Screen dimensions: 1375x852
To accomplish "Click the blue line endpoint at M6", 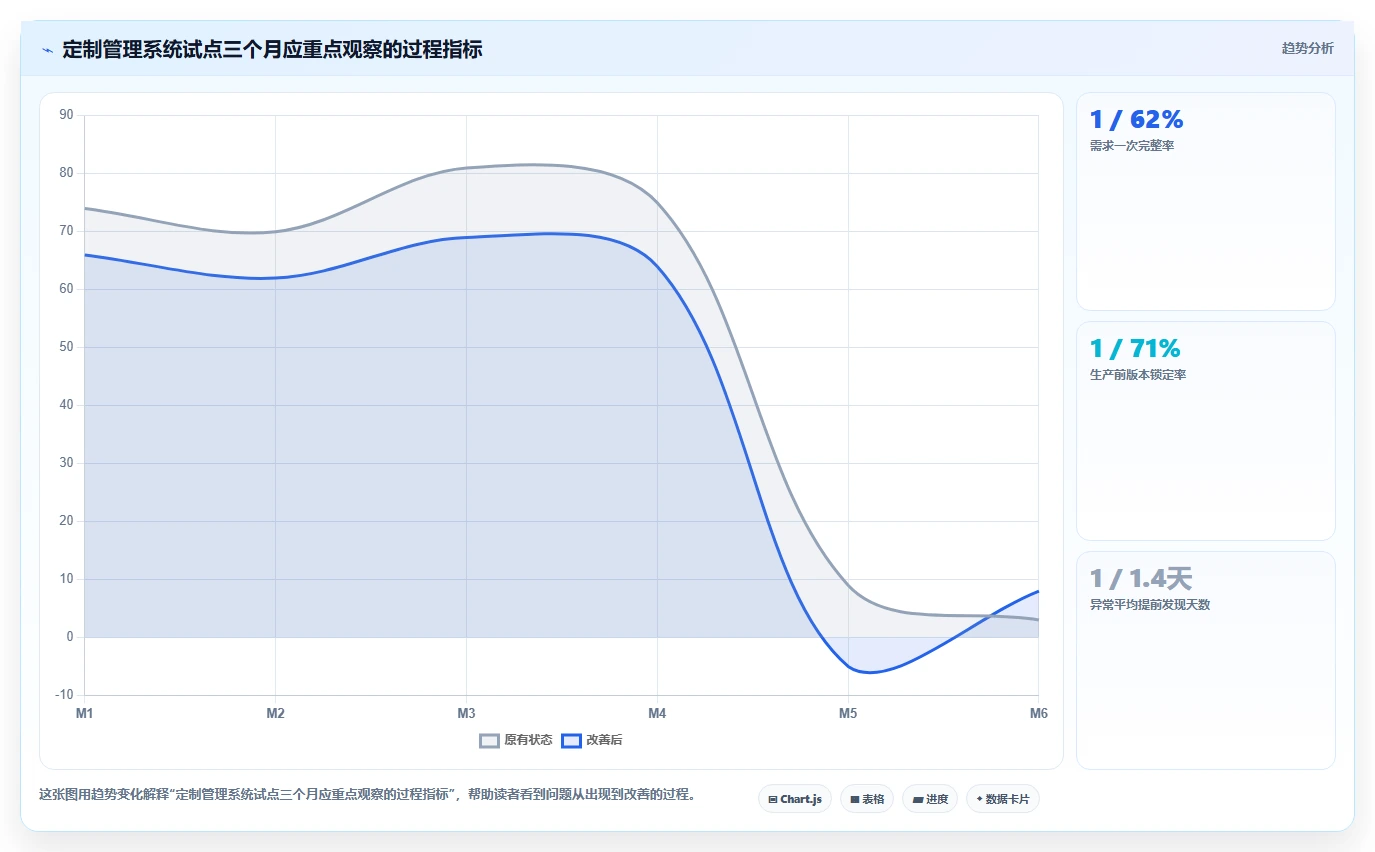I will pyautogui.click(x=1038, y=591).
